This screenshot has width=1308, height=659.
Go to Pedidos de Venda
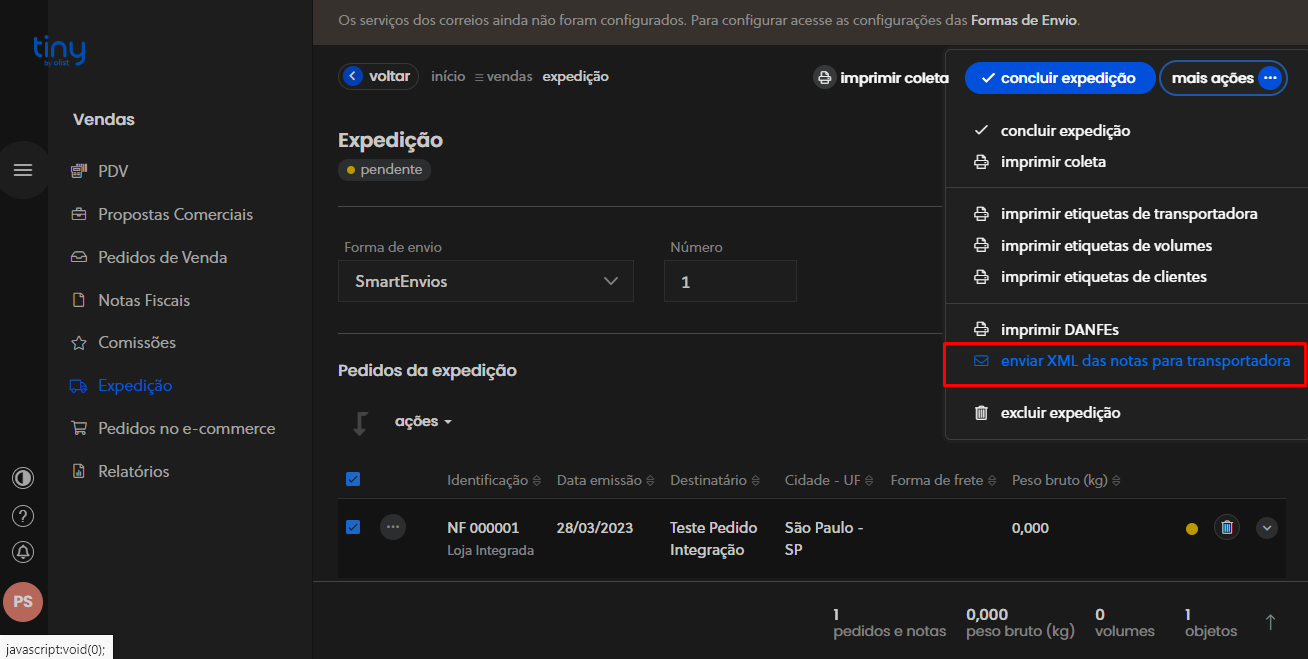148,257
